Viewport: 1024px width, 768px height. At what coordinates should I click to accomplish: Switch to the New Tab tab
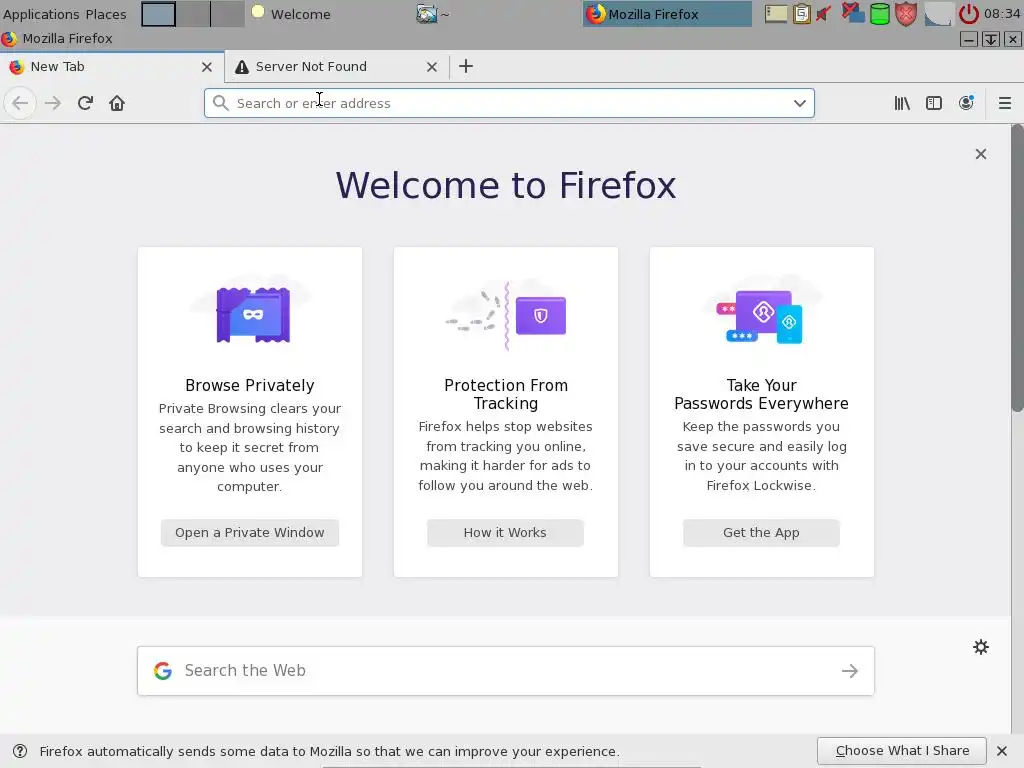click(x=111, y=67)
